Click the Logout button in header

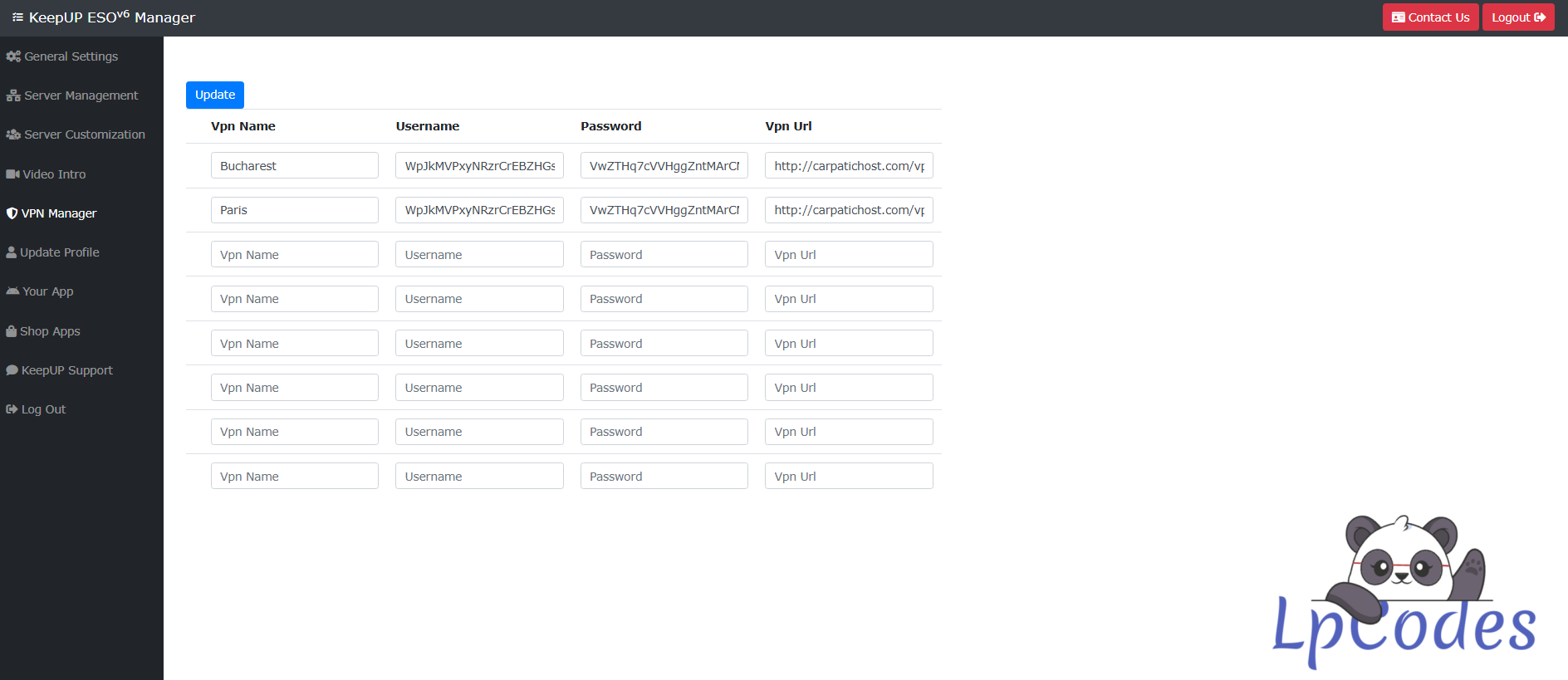[x=1517, y=17]
